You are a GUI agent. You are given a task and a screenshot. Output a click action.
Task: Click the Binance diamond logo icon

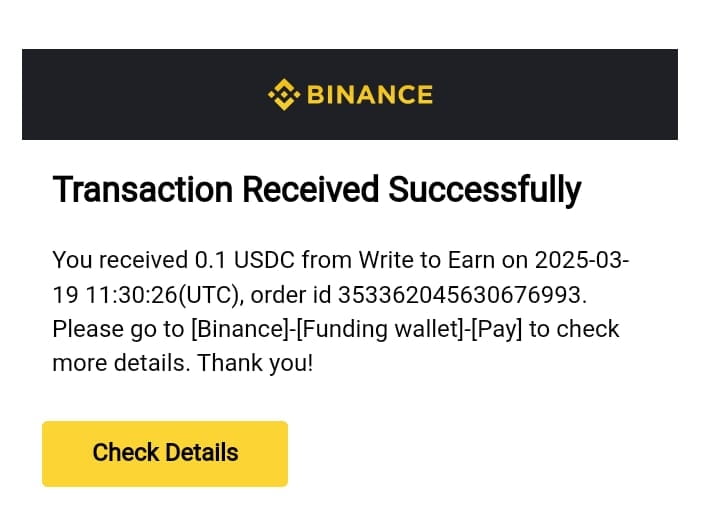coord(283,95)
